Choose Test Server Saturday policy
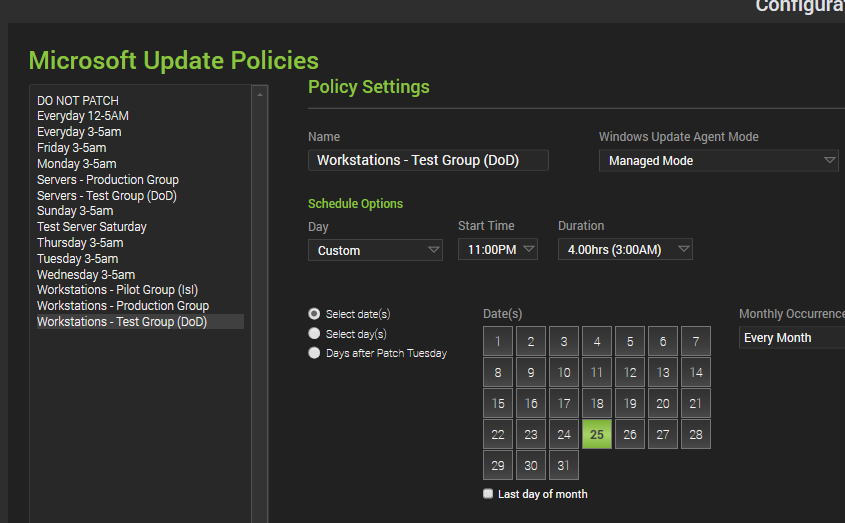 coord(92,227)
